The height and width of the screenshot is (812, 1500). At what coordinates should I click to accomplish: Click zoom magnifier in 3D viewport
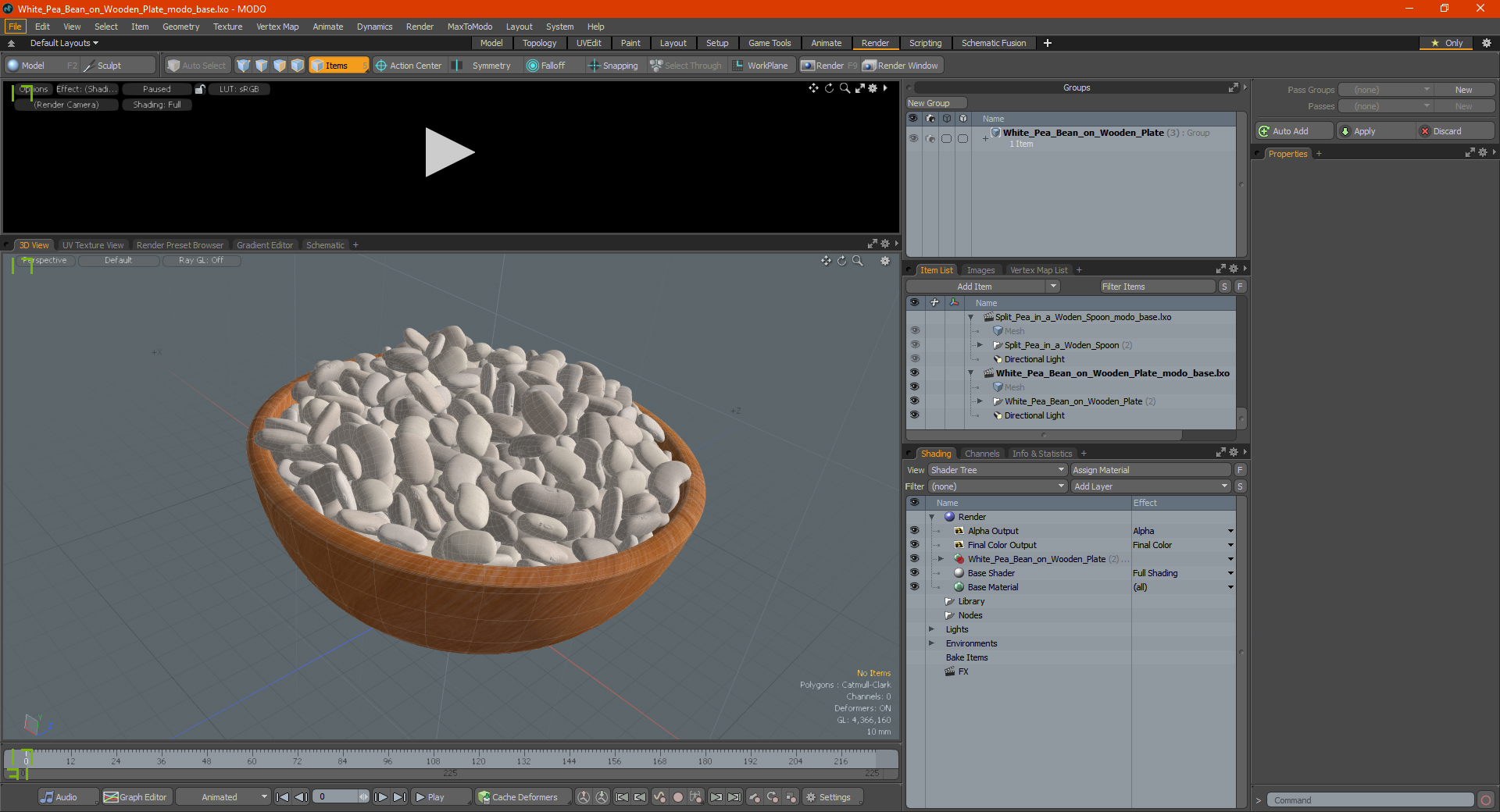(857, 261)
